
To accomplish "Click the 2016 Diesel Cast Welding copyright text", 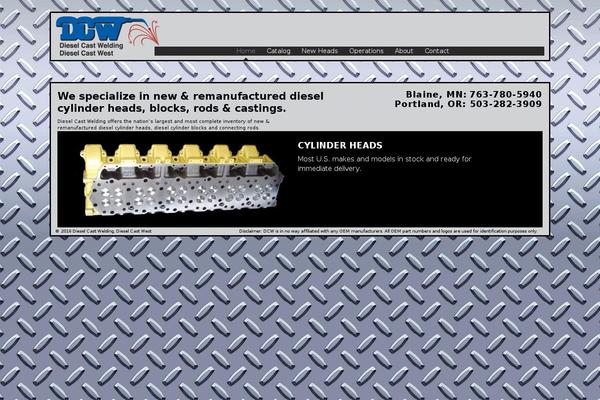I will coord(103,231).
